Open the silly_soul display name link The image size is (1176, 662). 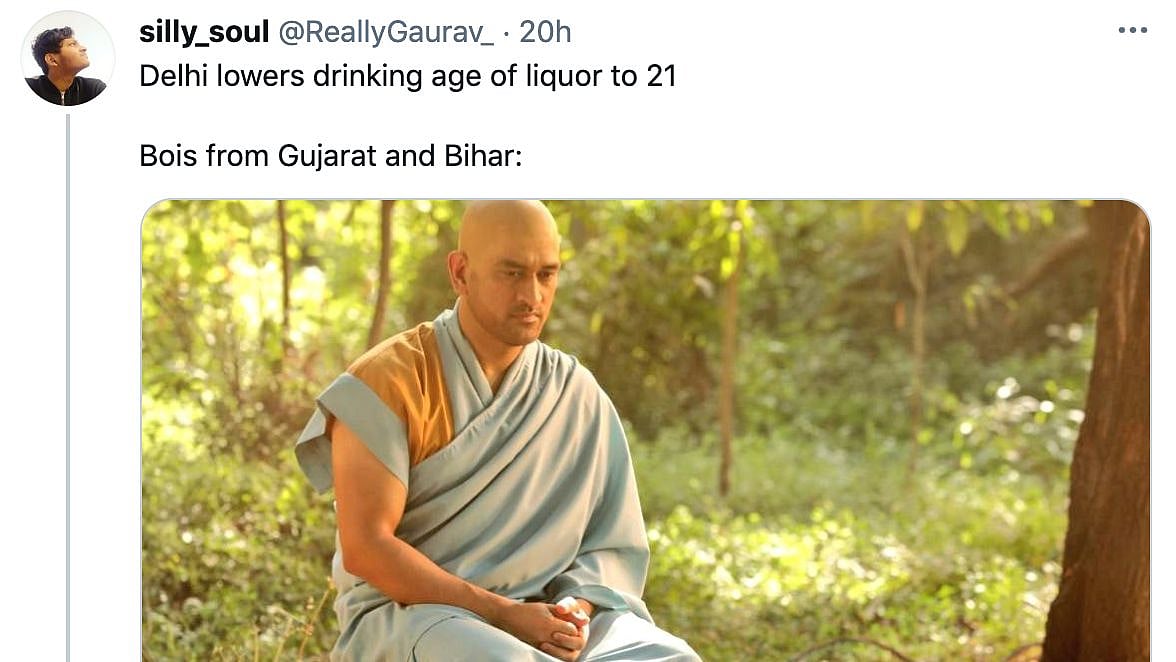click(204, 32)
